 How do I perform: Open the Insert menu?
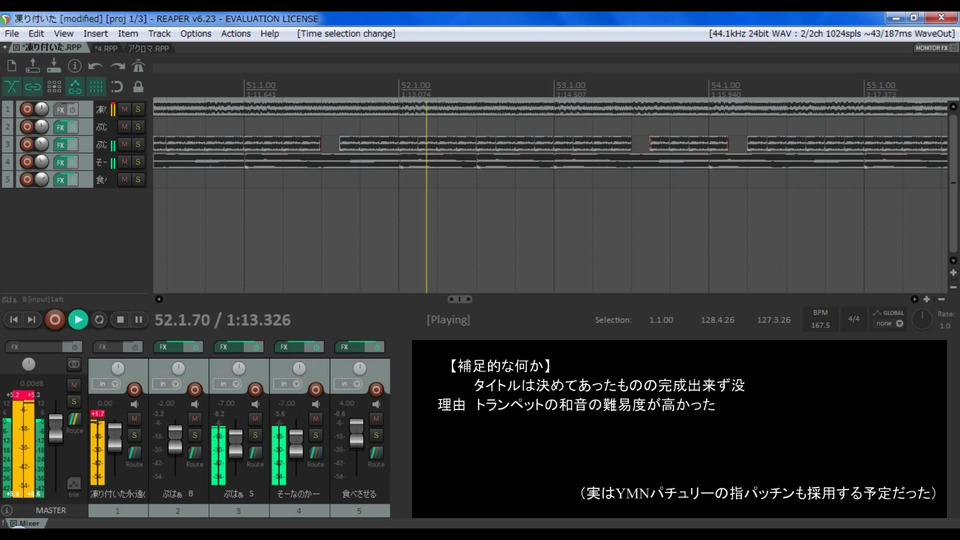[x=96, y=33]
